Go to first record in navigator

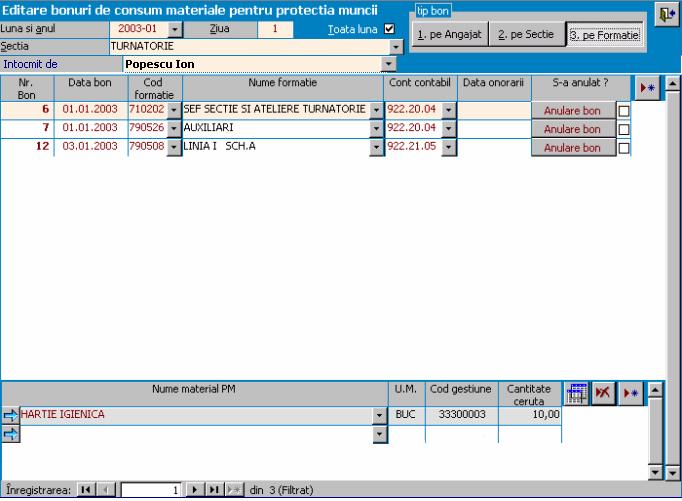click(87, 490)
